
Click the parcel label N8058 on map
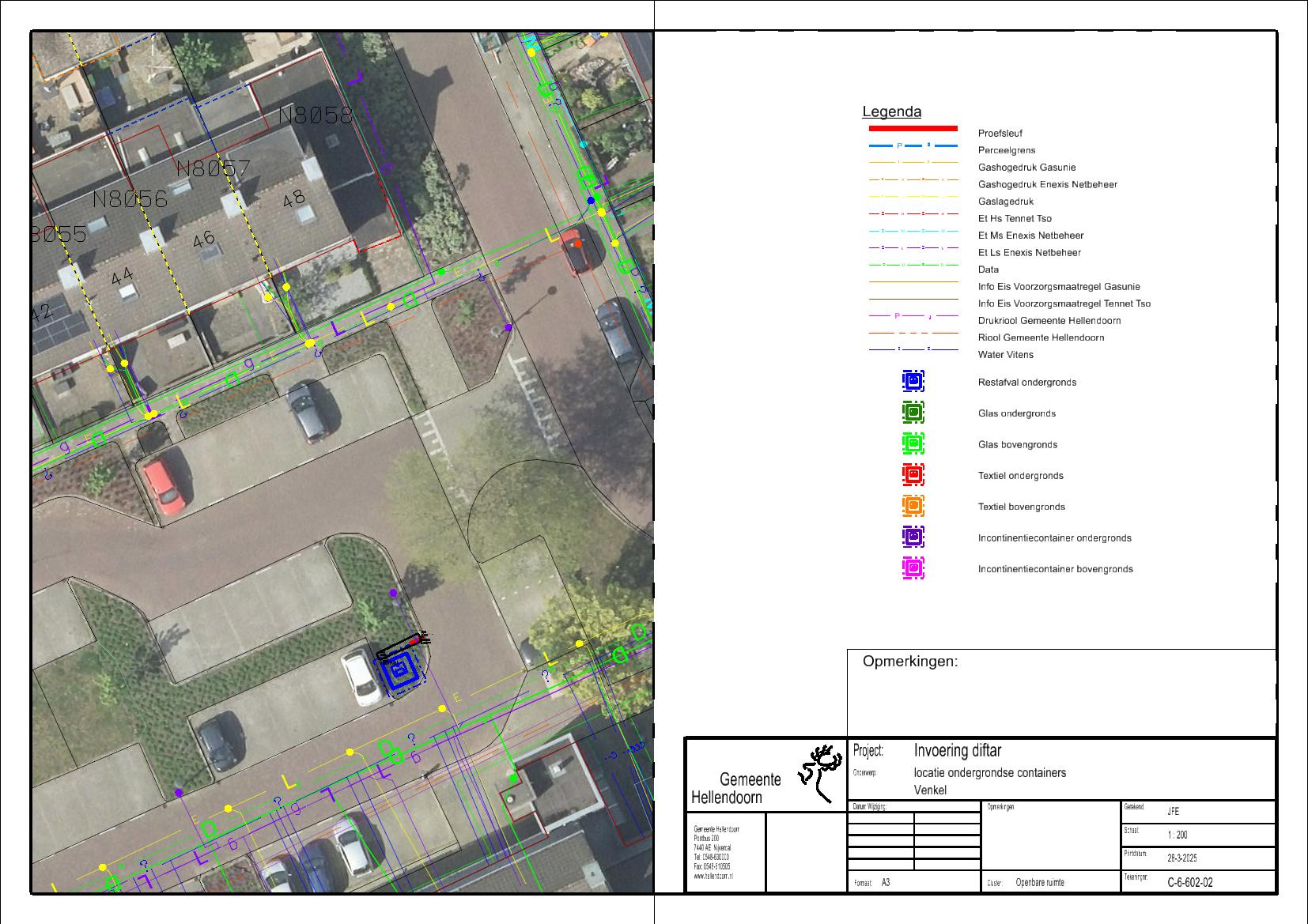(315, 116)
